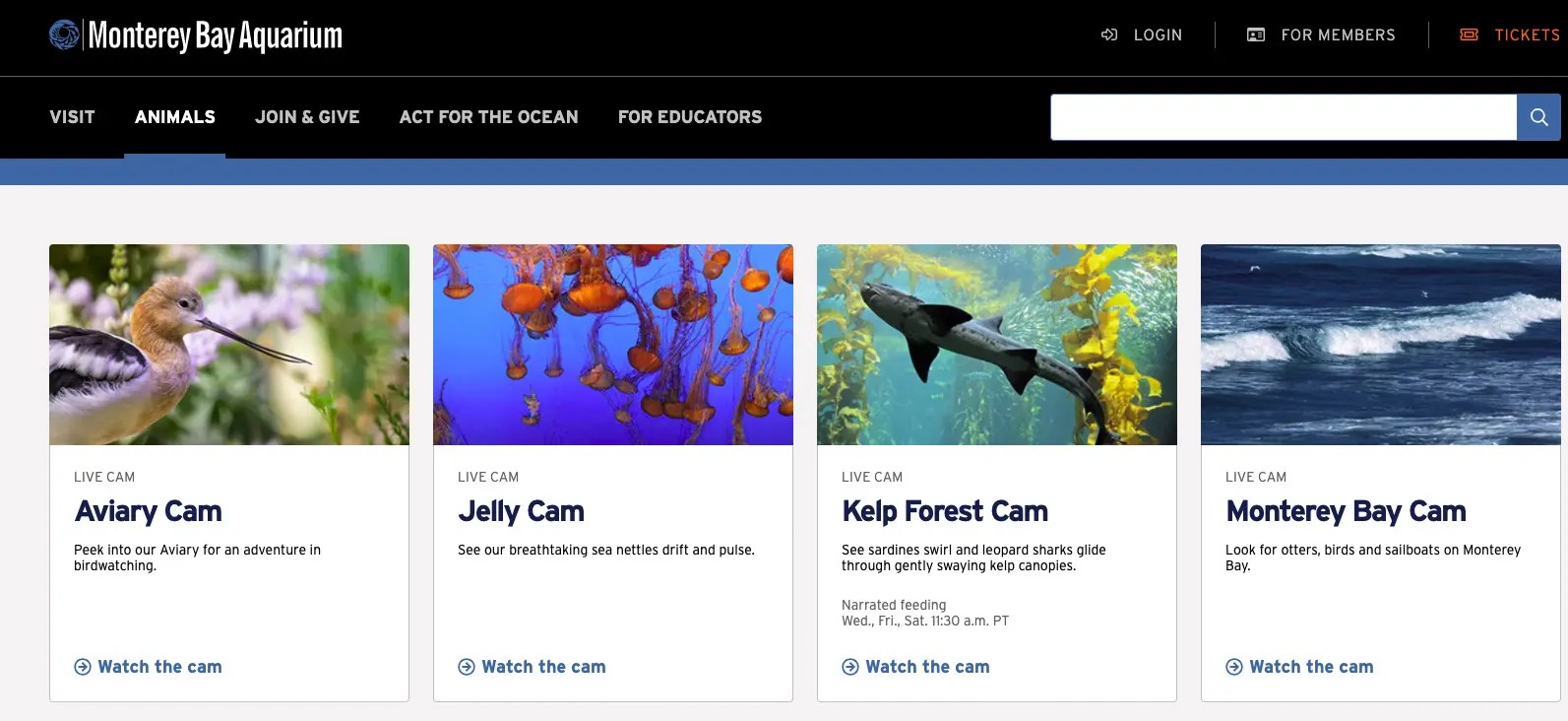This screenshot has height=721, width=1568.
Task: Open the Aviary Cam bird thumbnail
Action: click(x=229, y=345)
